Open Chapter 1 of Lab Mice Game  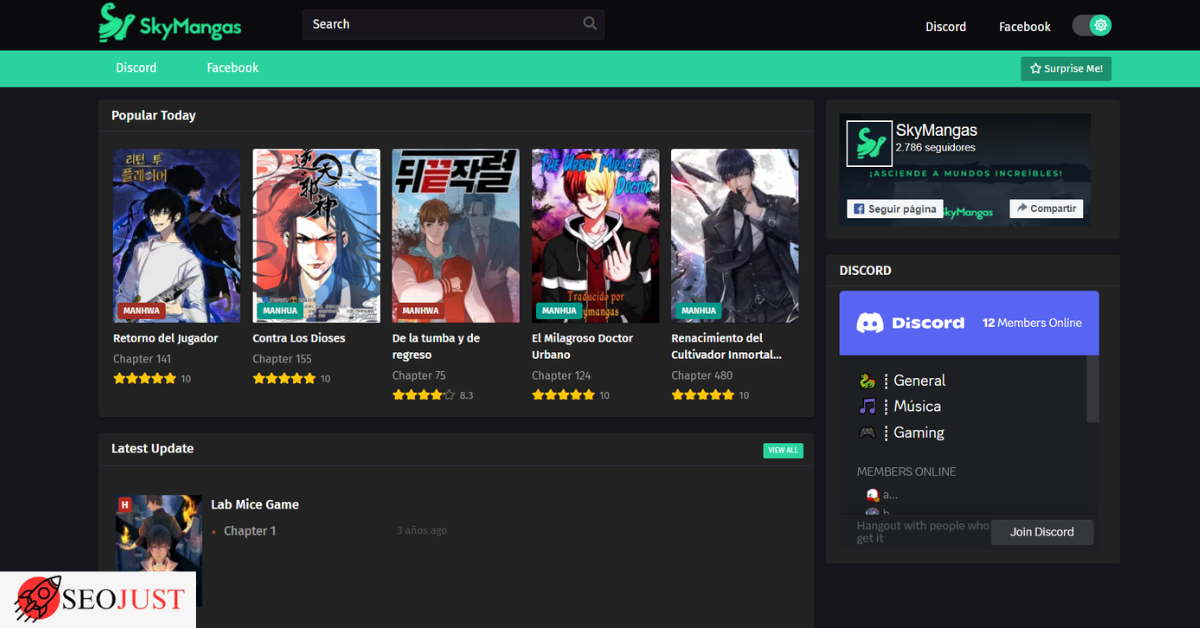pos(250,531)
